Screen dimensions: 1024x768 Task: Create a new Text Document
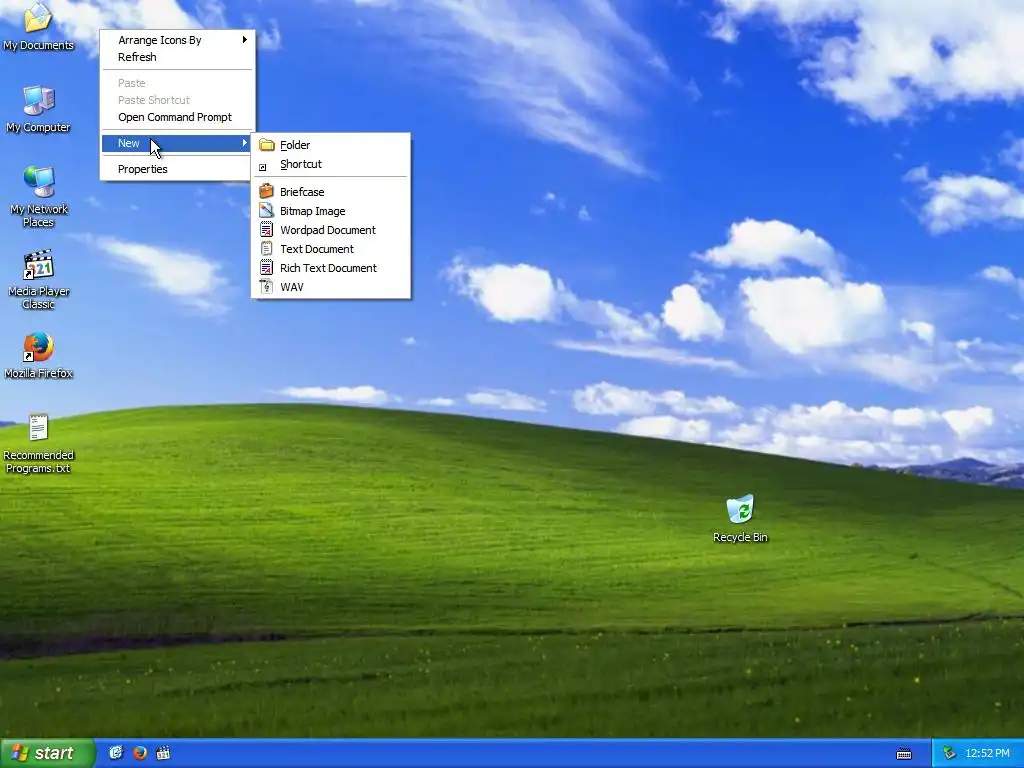click(x=330, y=249)
